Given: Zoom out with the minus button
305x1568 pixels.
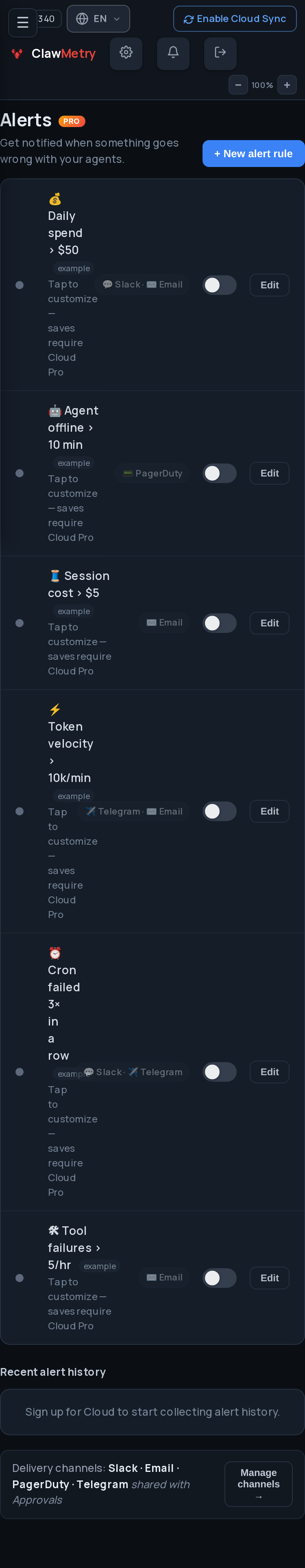Looking at the screenshot, I should 238,85.
